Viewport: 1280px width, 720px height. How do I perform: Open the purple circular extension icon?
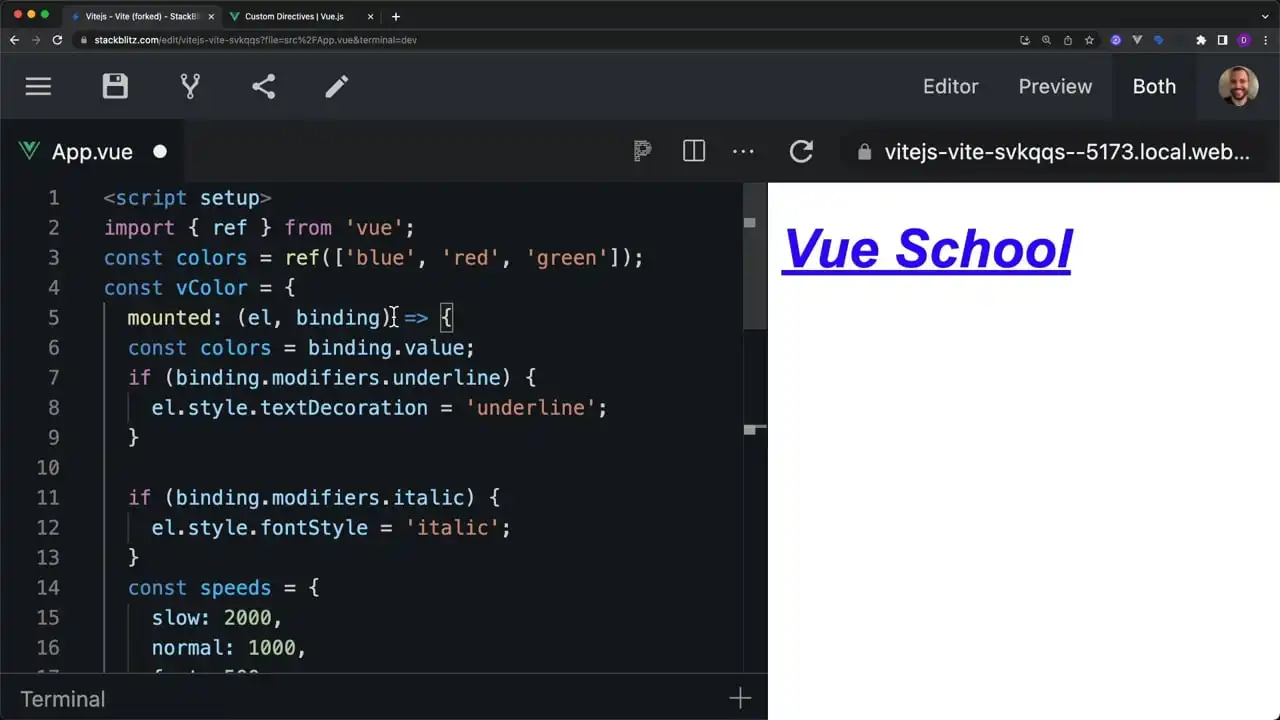coord(1116,40)
